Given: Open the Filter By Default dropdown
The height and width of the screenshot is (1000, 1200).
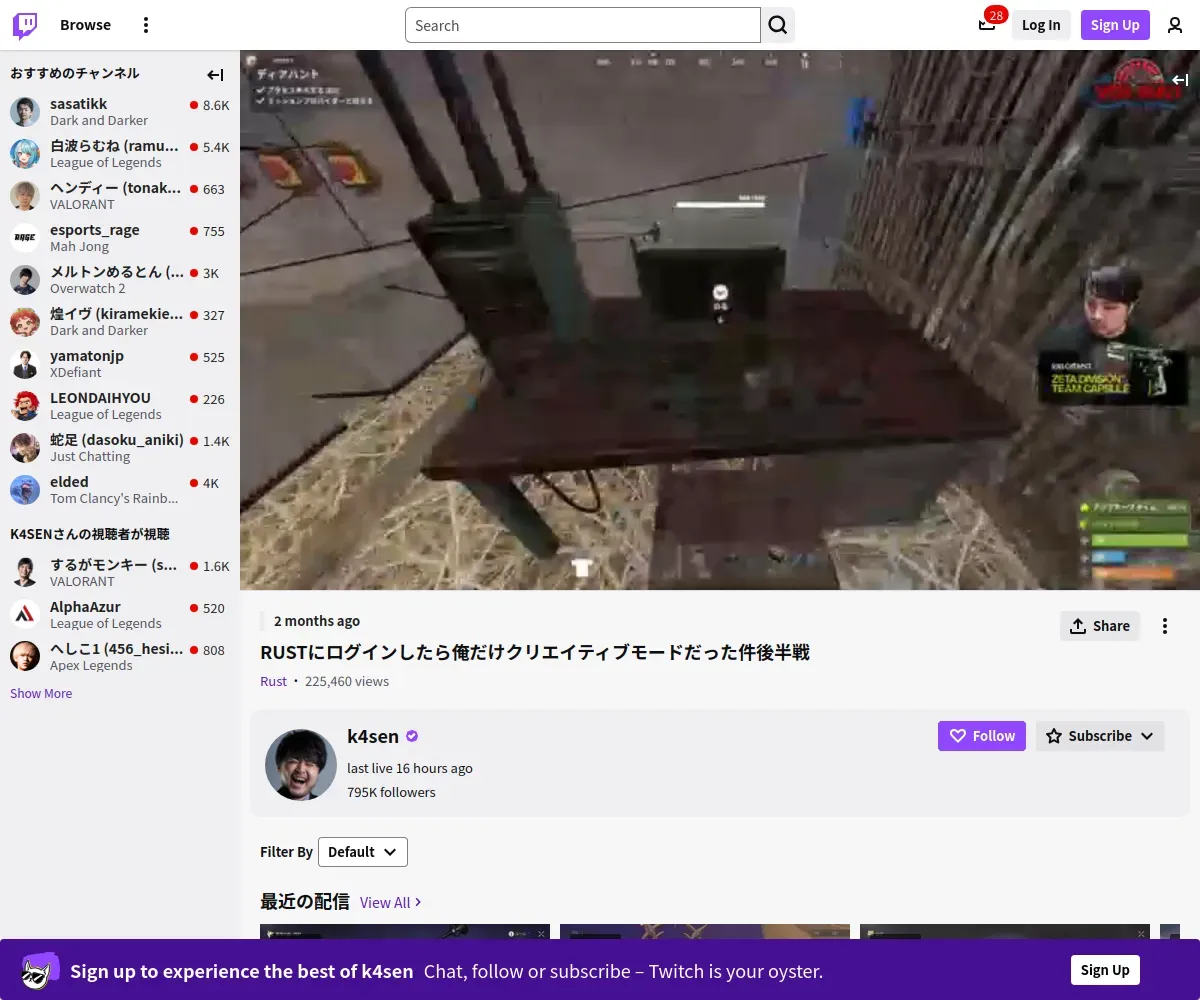Looking at the screenshot, I should [363, 852].
